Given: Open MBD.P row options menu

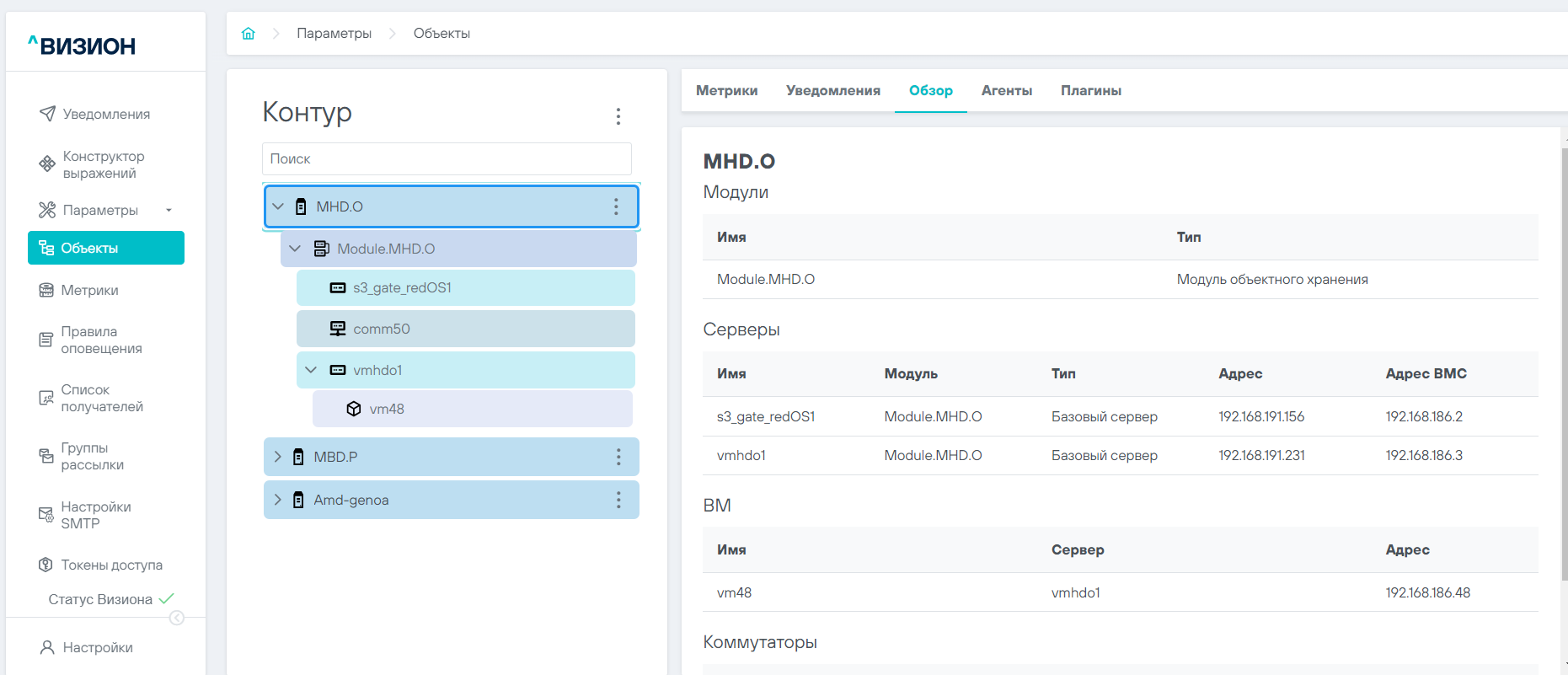Looking at the screenshot, I should click(x=618, y=457).
